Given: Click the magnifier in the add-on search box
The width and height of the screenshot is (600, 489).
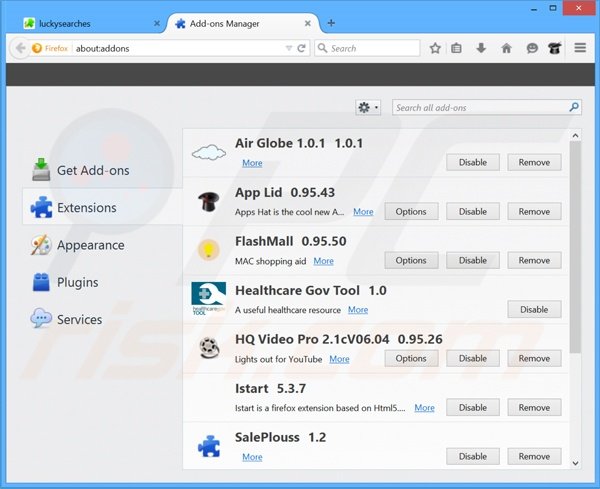Looking at the screenshot, I should (x=574, y=108).
